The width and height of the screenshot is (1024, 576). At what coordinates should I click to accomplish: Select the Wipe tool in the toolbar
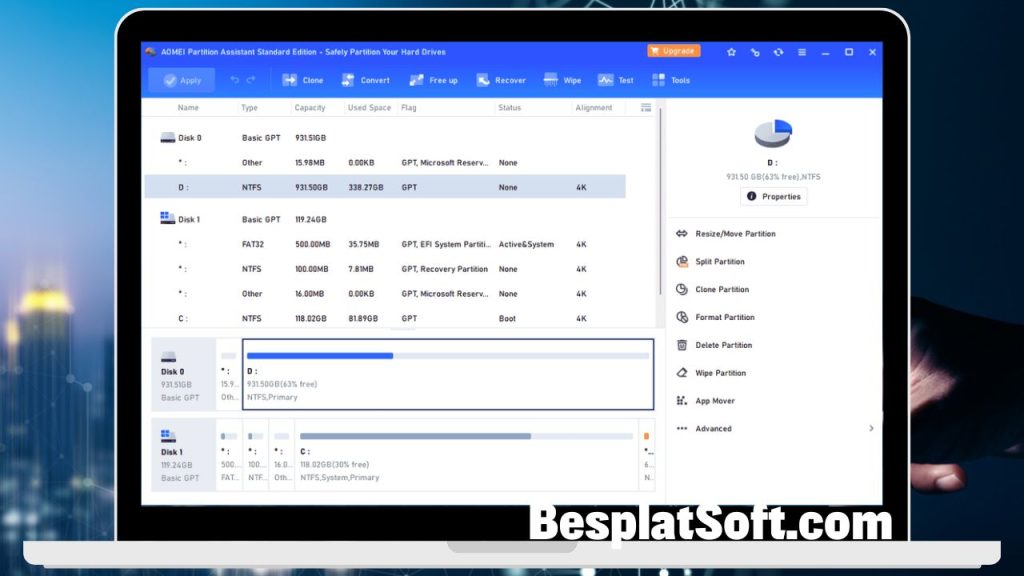562,80
